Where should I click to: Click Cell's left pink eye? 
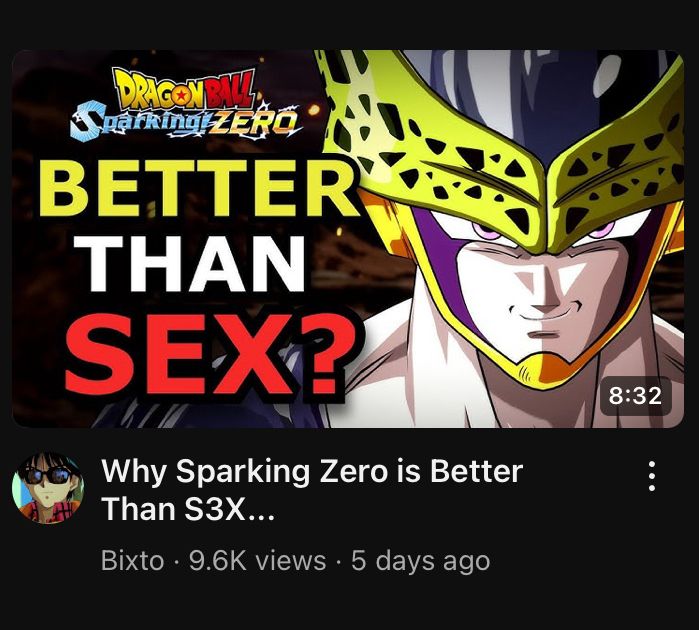point(487,231)
